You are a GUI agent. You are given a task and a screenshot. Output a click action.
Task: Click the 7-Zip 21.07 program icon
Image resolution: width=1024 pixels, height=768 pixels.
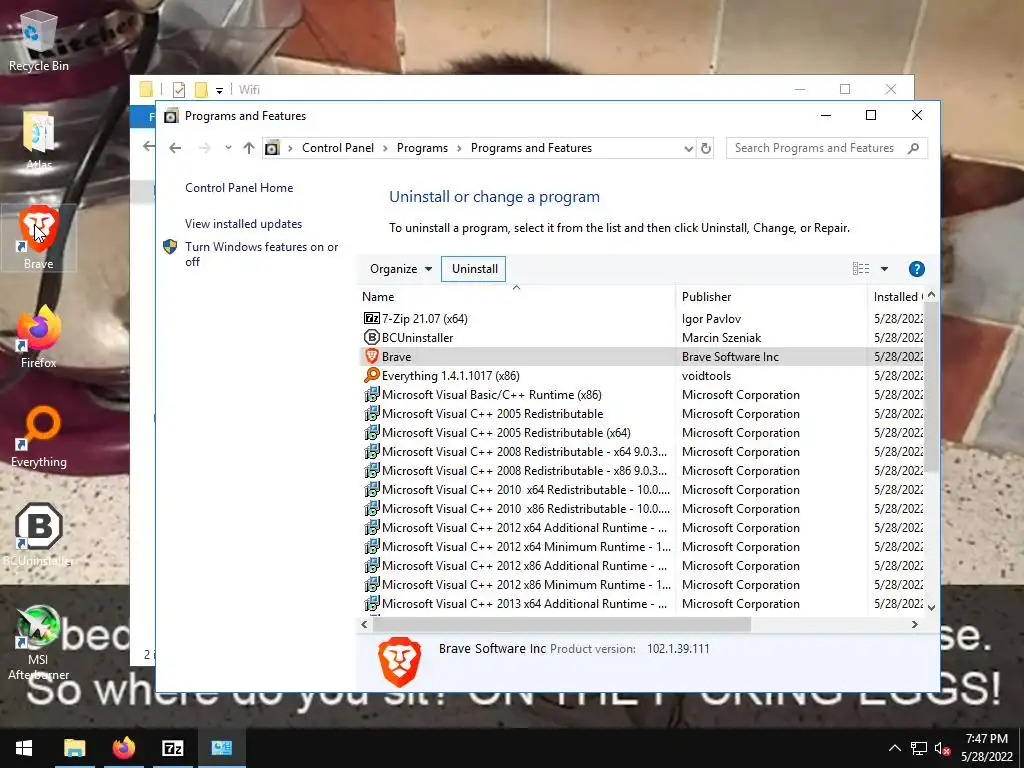[372, 319]
